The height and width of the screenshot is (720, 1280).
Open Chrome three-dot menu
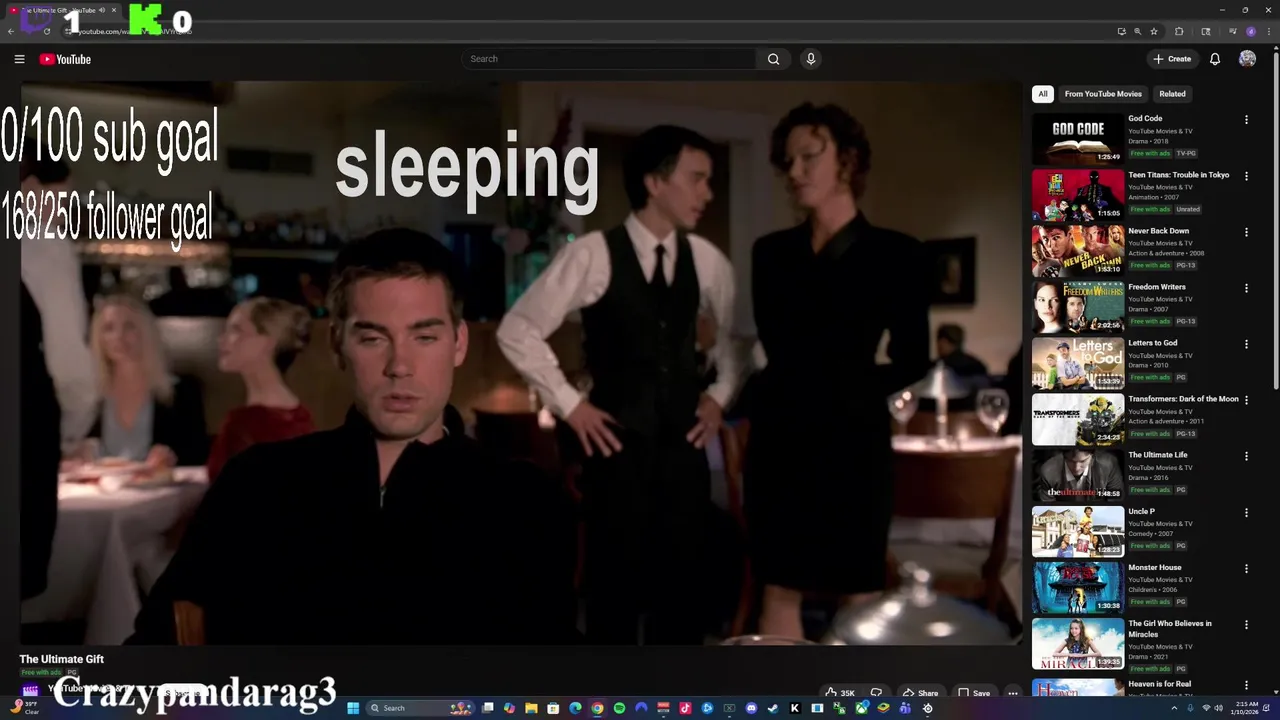click(1268, 31)
